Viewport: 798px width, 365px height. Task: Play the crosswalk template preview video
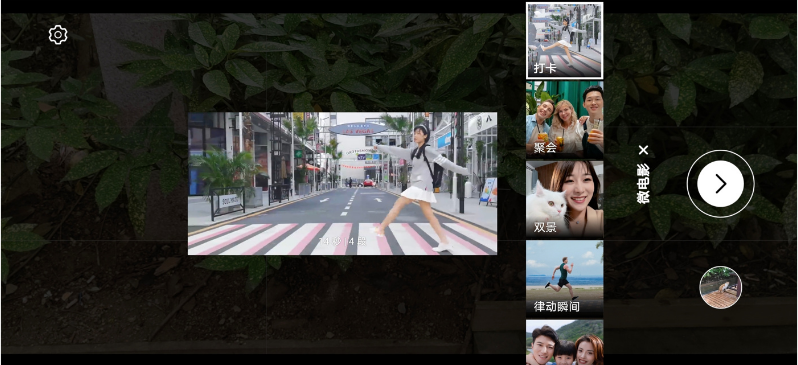coord(343,183)
